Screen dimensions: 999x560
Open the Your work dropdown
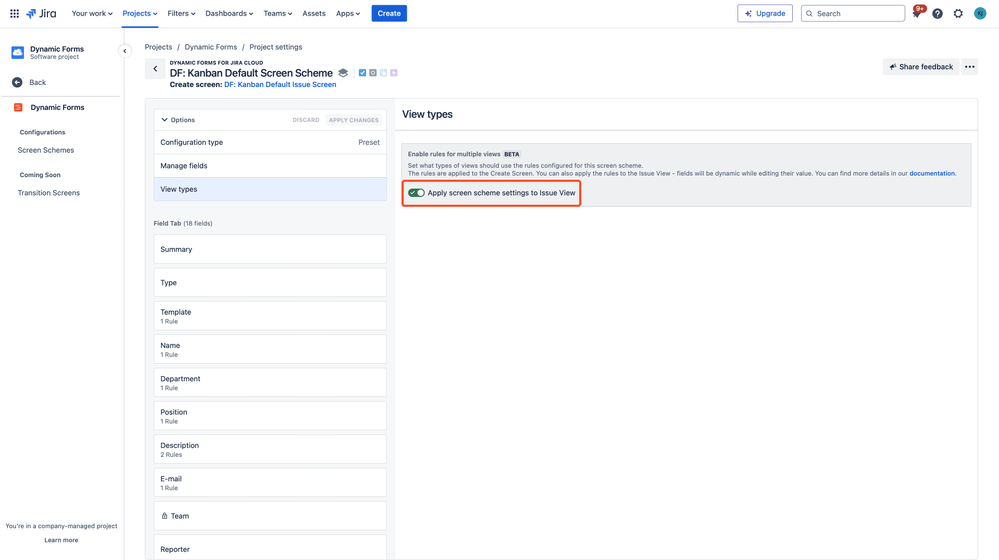coord(92,13)
